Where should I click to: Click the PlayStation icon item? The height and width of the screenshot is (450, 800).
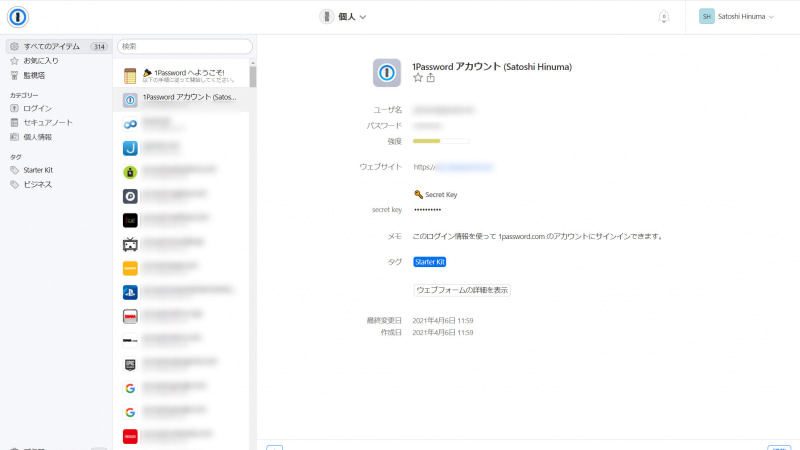(x=130, y=292)
